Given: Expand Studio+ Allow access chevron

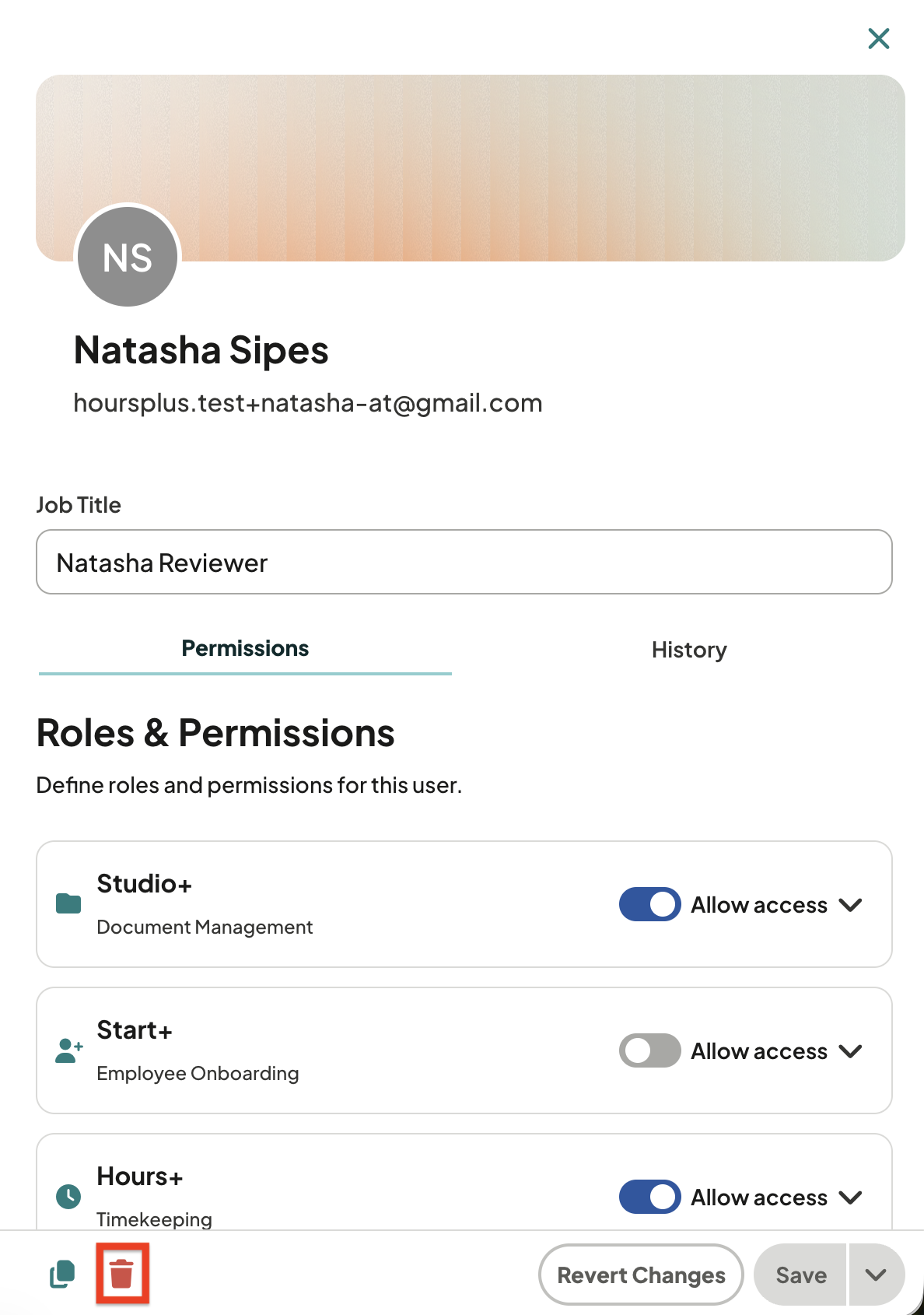Looking at the screenshot, I should (851, 905).
